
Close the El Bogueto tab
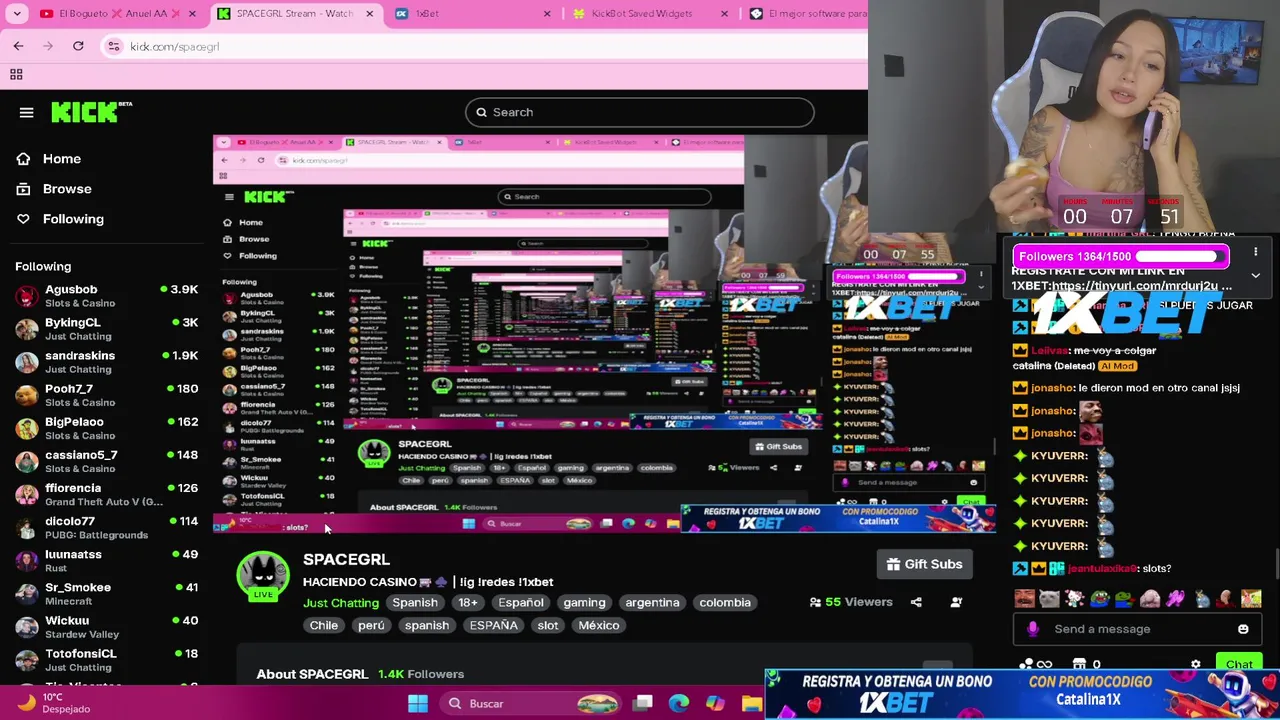coord(194,13)
